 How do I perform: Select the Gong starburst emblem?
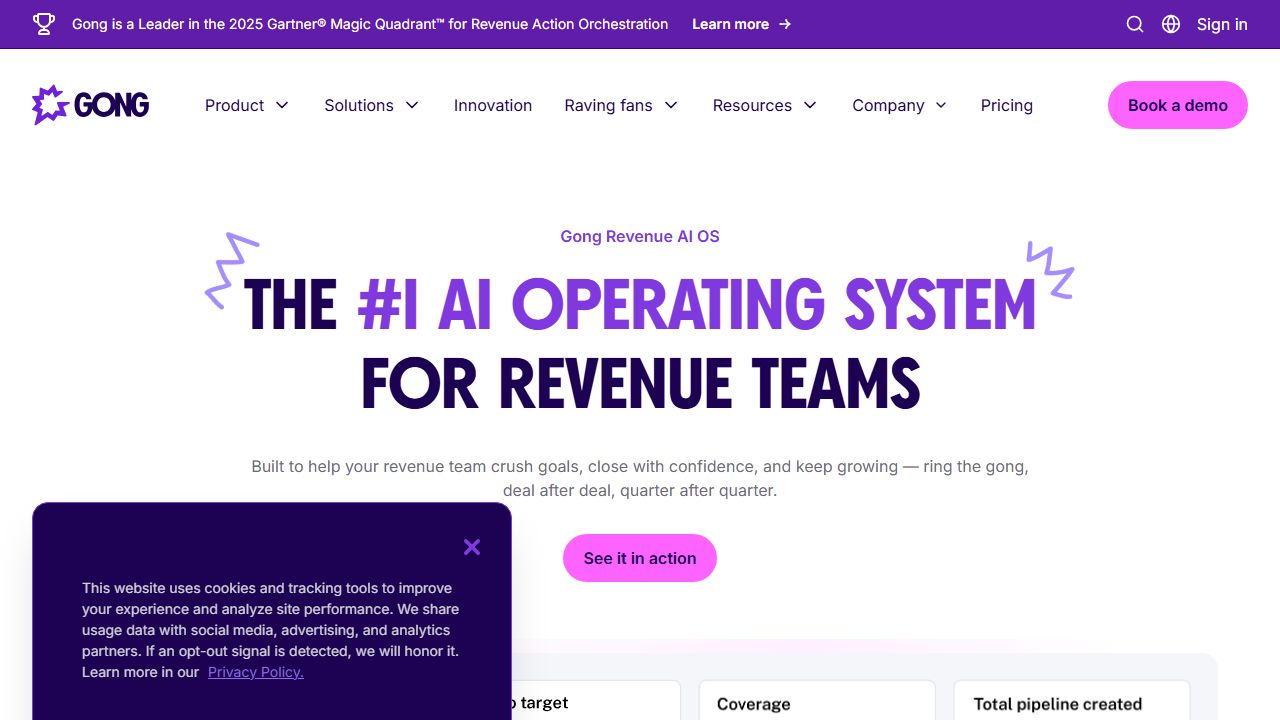point(46,104)
